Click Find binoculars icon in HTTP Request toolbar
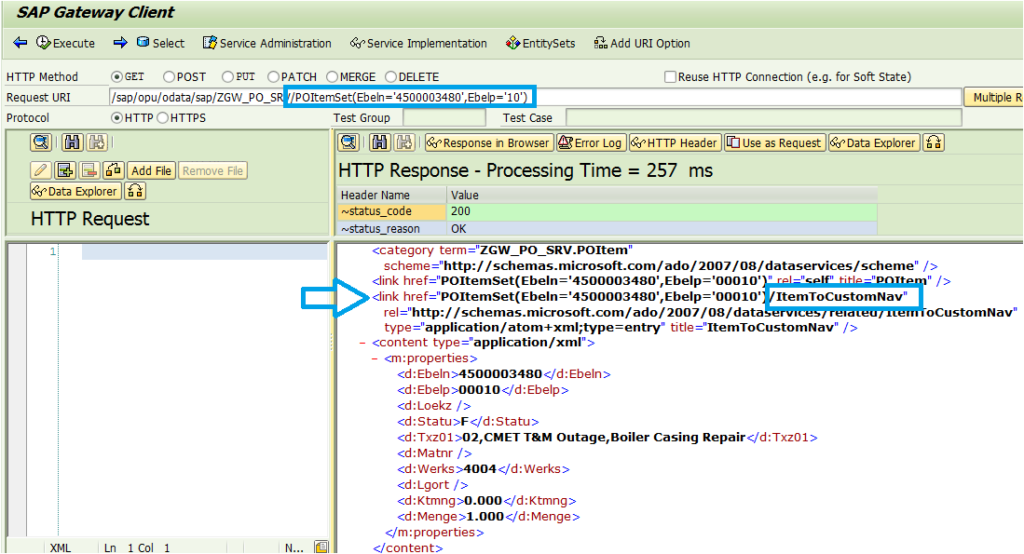The height and width of the screenshot is (554, 1024). 72,142
